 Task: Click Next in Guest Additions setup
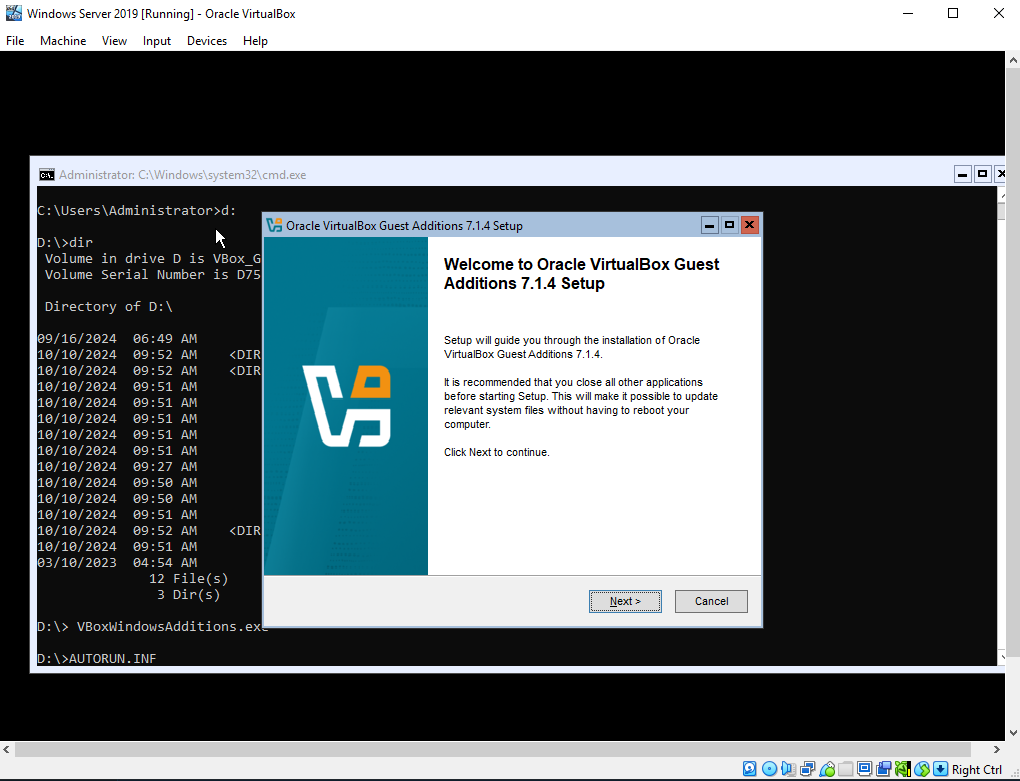(625, 602)
